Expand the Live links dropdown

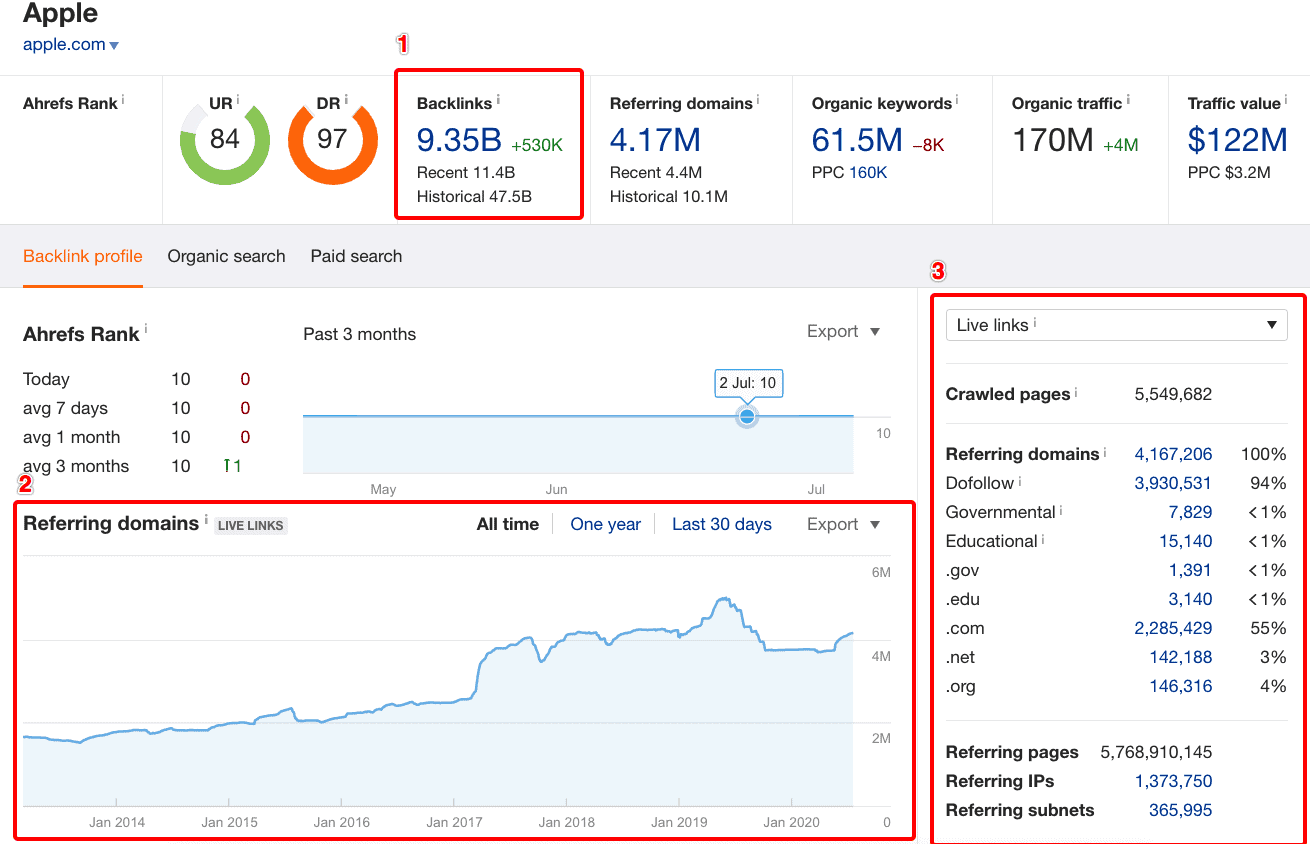pyautogui.click(x=1116, y=325)
